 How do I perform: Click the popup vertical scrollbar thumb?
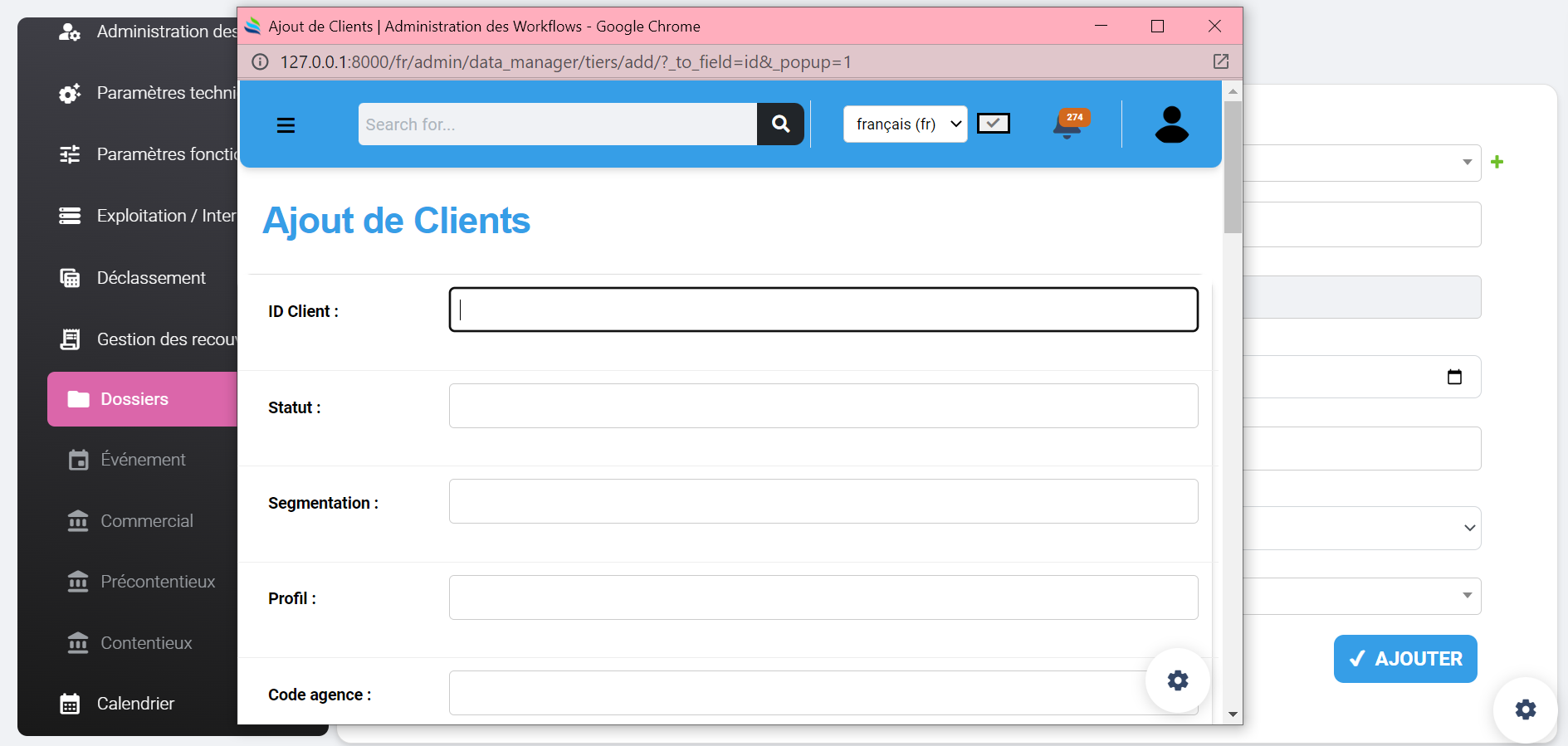pyautogui.click(x=1233, y=166)
